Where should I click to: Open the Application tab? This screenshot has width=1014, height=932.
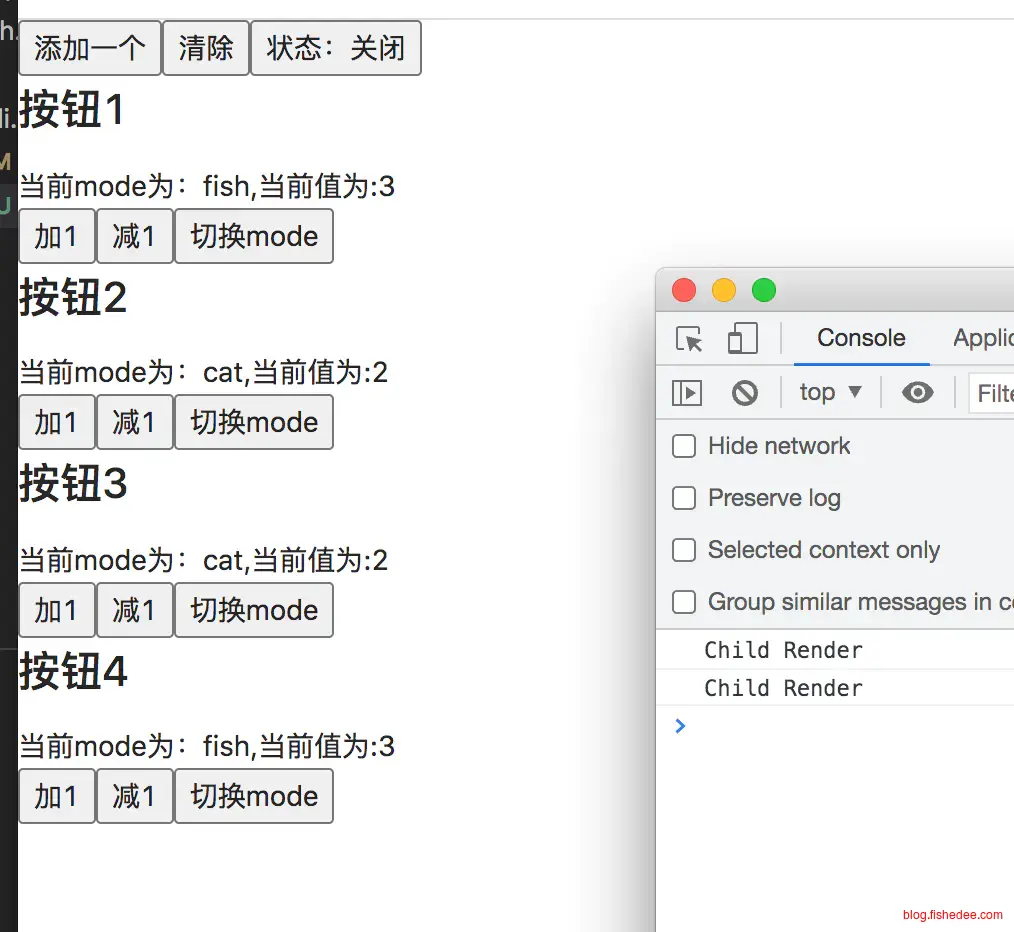pyautogui.click(x=983, y=338)
